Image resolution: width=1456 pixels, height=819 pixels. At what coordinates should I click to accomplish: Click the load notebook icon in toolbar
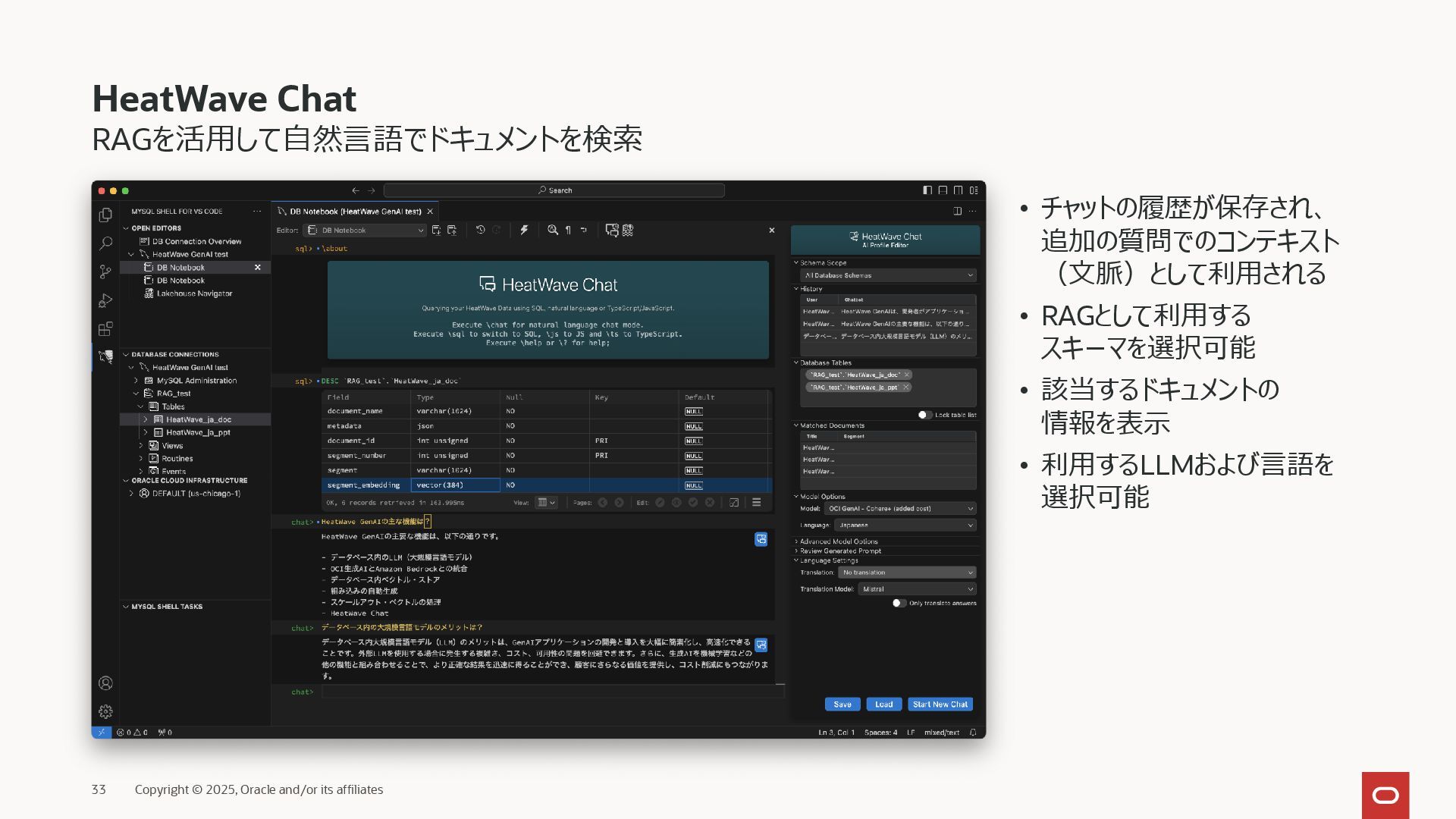452,230
